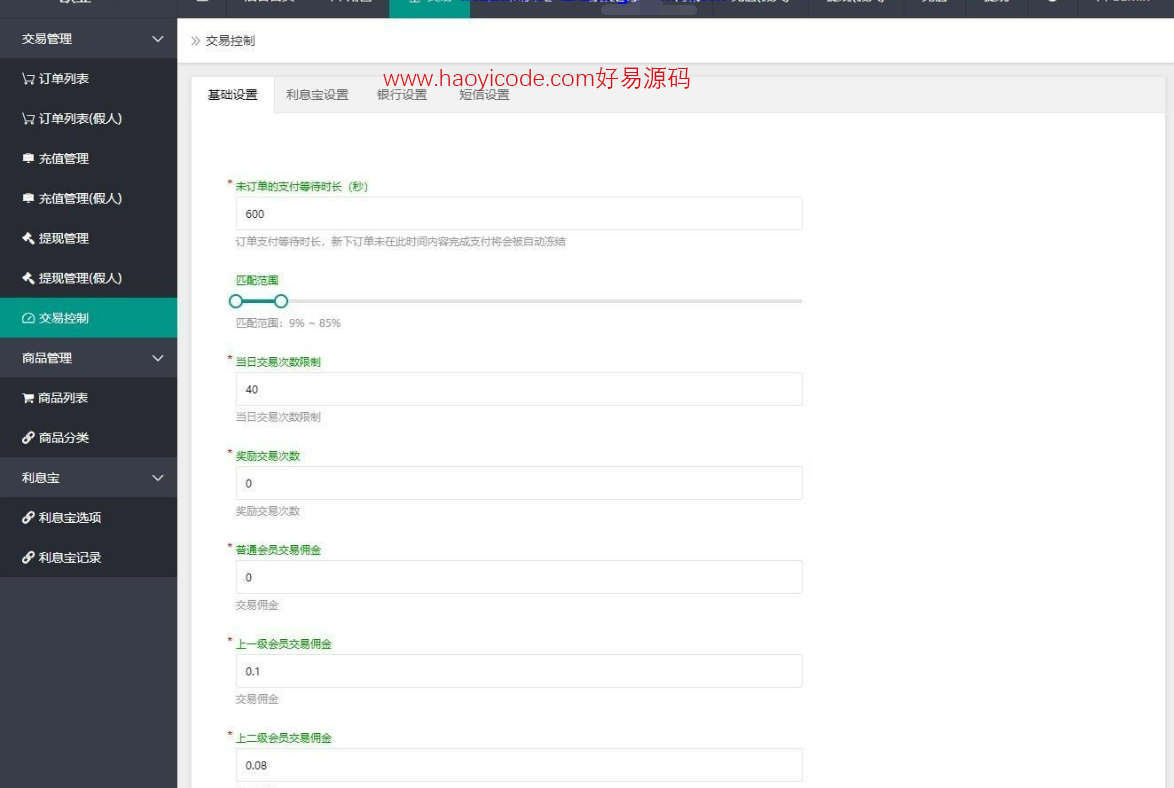Click the icon beside 充值管理
1174x788 pixels.
28,159
